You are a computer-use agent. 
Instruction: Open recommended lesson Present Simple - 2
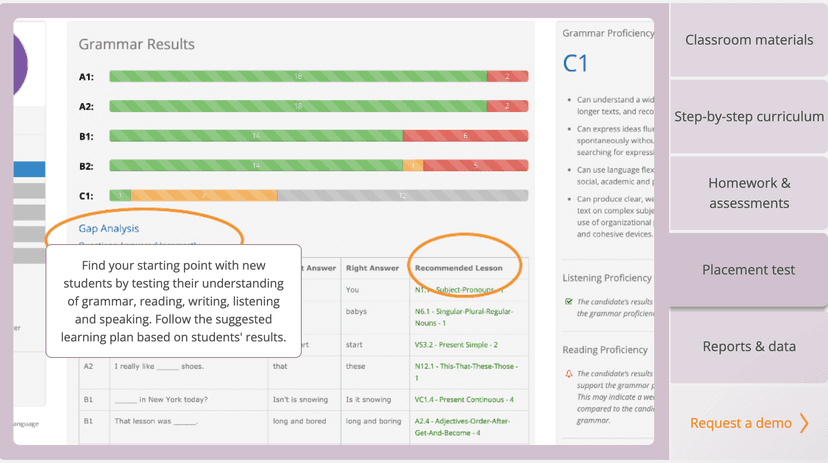(456, 344)
